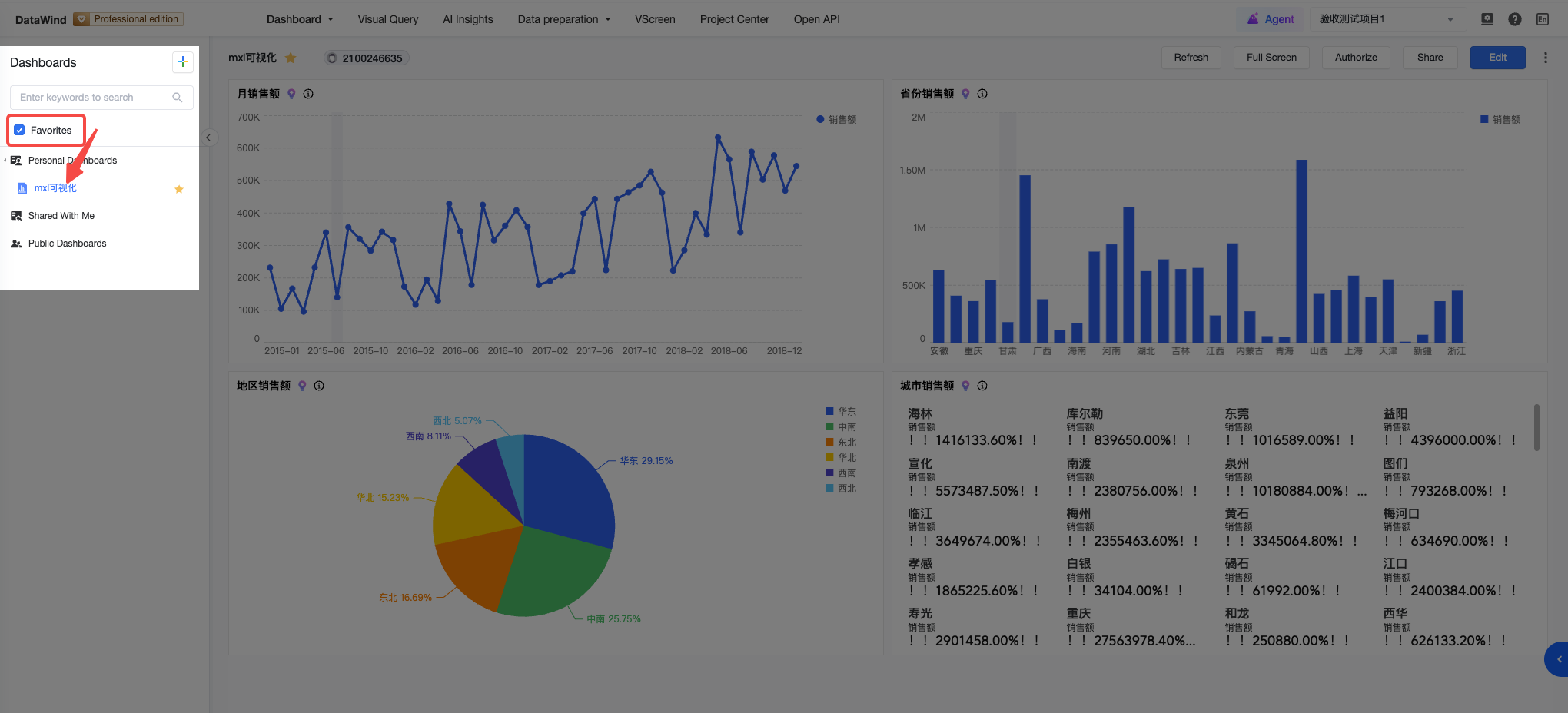Click the language switch icon in header
The image size is (1568, 713).
[1543, 19]
